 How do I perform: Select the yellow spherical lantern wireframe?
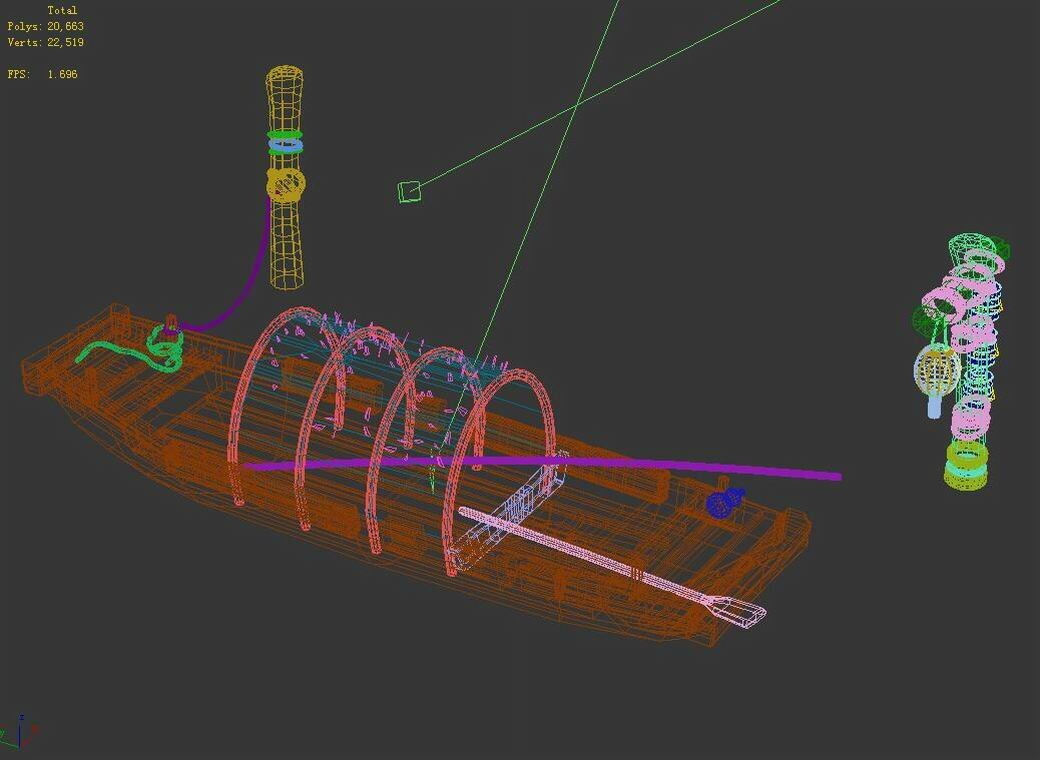(937, 371)
